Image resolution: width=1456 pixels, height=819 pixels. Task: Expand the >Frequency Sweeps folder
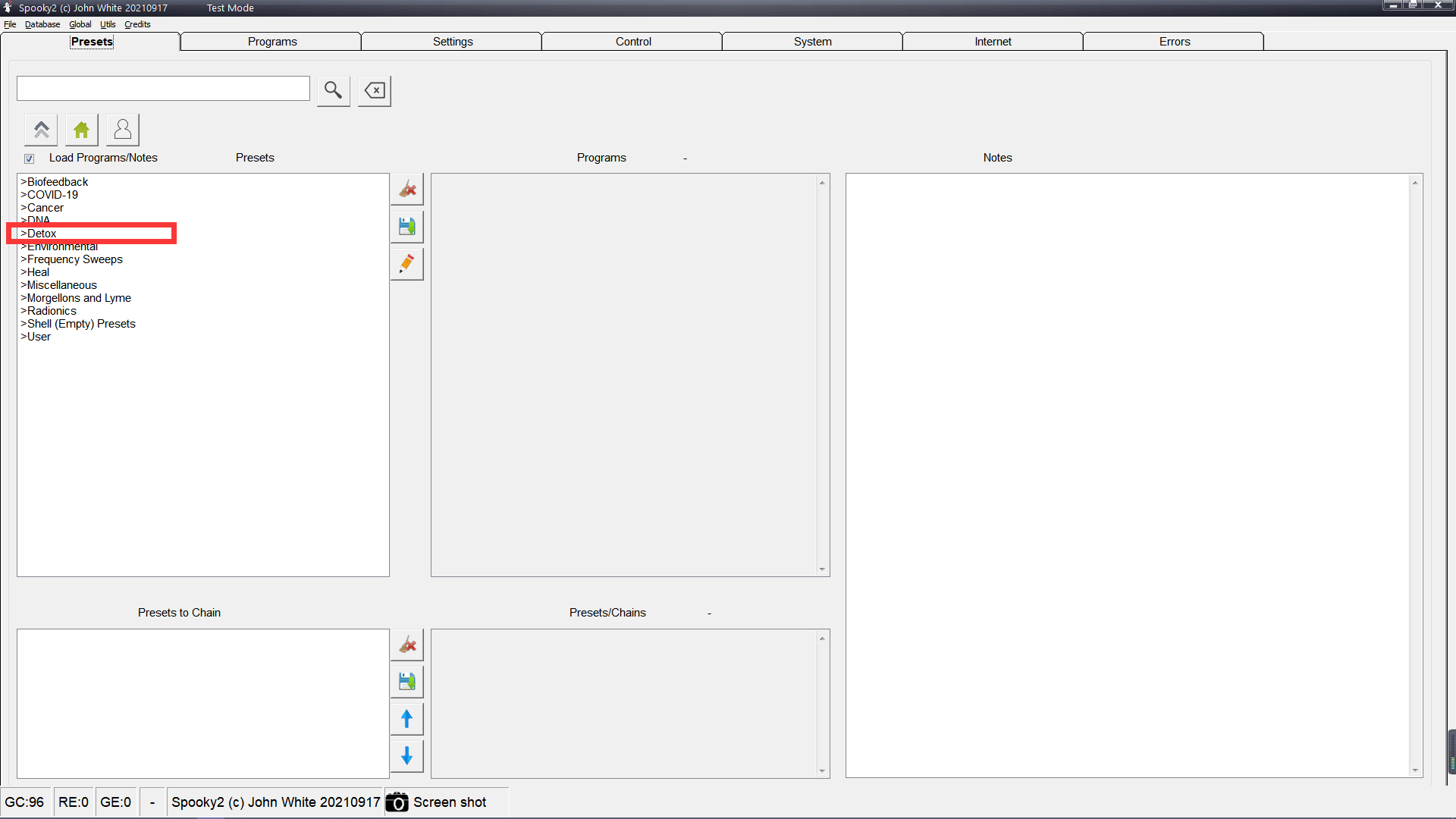coord(74,259)
